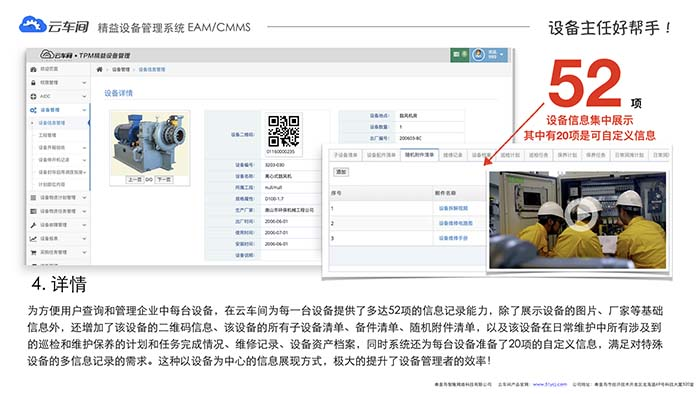This screenshot has width=700, height=394.
Task: Switch to the 子设备清单 tab
Action: (x=345, y=155)
